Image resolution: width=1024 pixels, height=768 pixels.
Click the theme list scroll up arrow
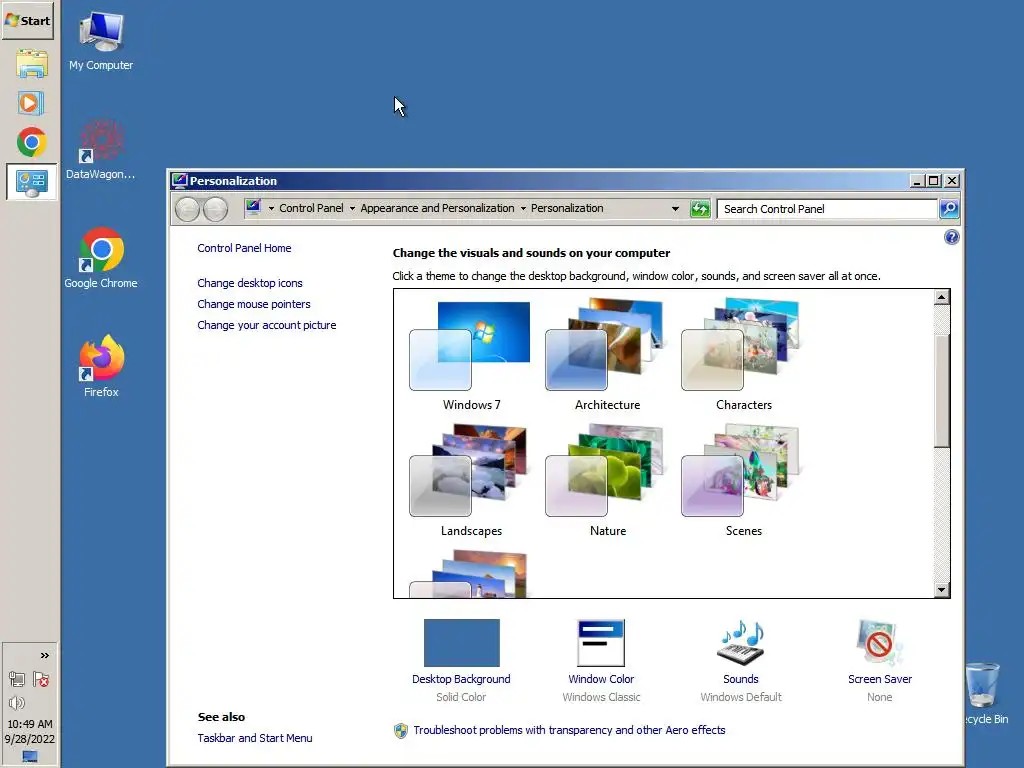(941, 297)
